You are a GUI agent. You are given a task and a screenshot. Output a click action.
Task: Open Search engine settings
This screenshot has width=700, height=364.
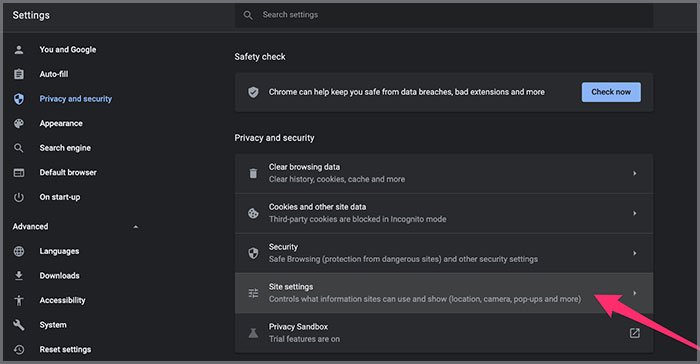pos(65,148)
